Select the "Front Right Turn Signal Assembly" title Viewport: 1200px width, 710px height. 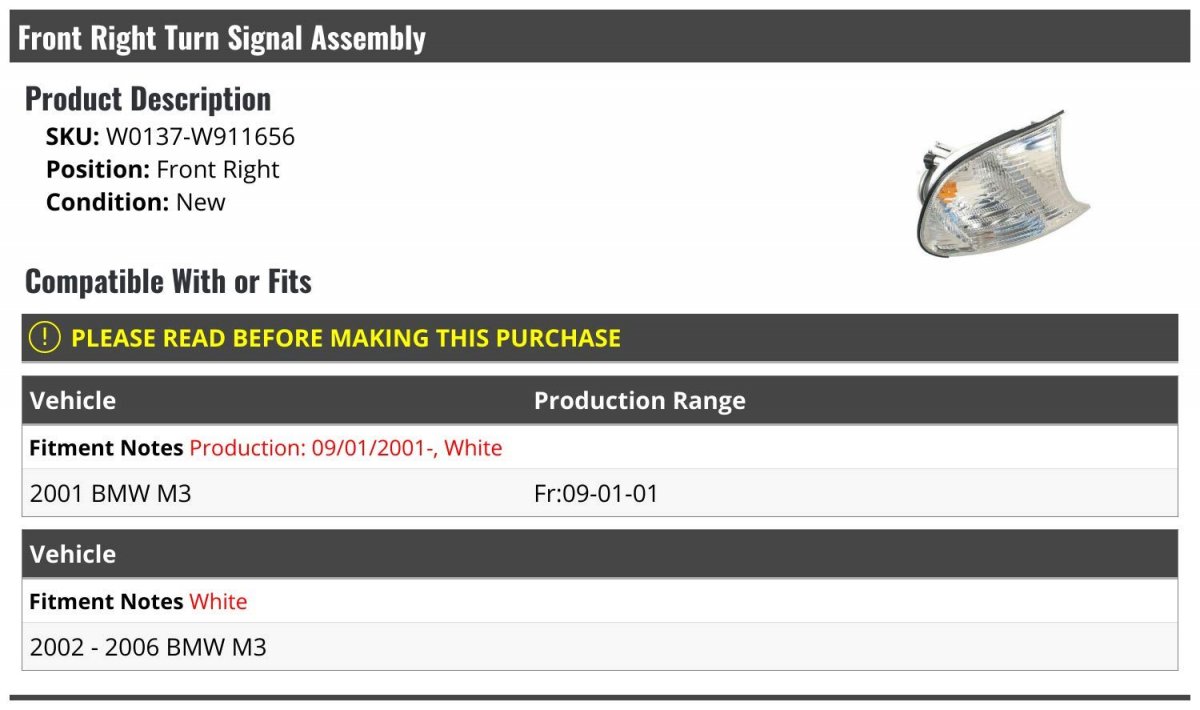(x=222, y=38)
